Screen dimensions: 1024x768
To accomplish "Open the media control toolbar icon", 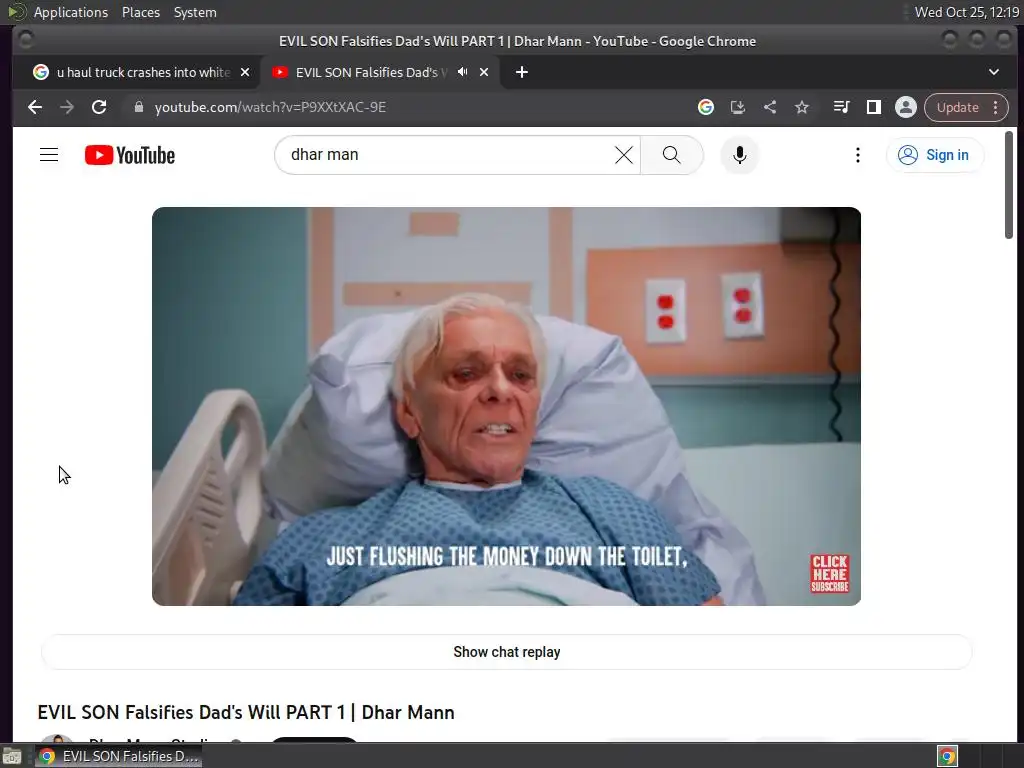I will coord(842,107).
